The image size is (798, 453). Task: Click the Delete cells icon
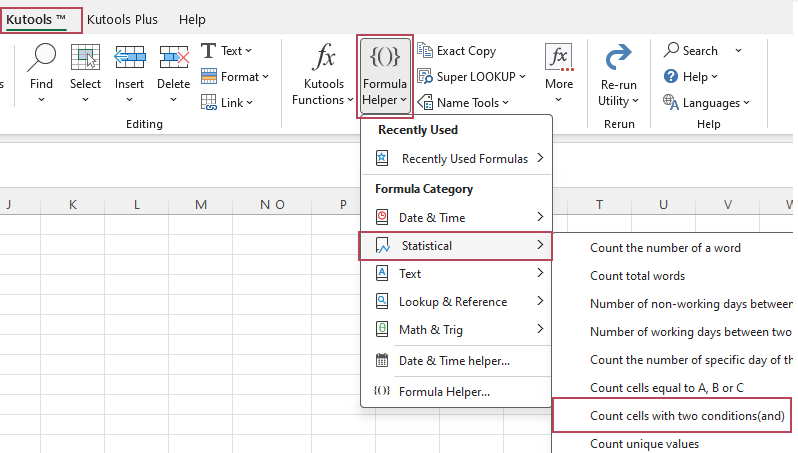174,57
